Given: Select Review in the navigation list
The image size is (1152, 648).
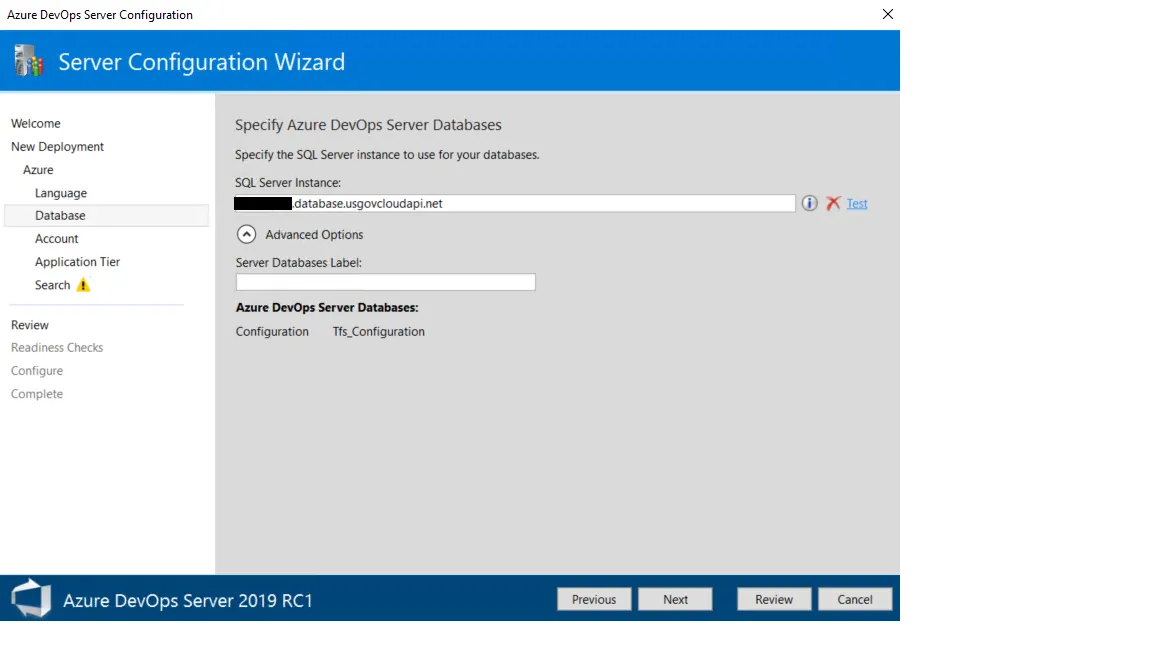Looking at the screenshot, I should [29, 325].
